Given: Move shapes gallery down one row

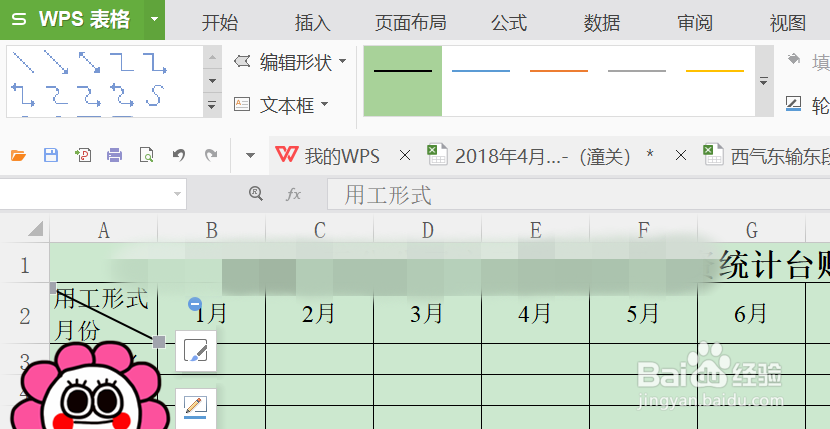Looking at the screenshot, I should [x=212, y=81].
